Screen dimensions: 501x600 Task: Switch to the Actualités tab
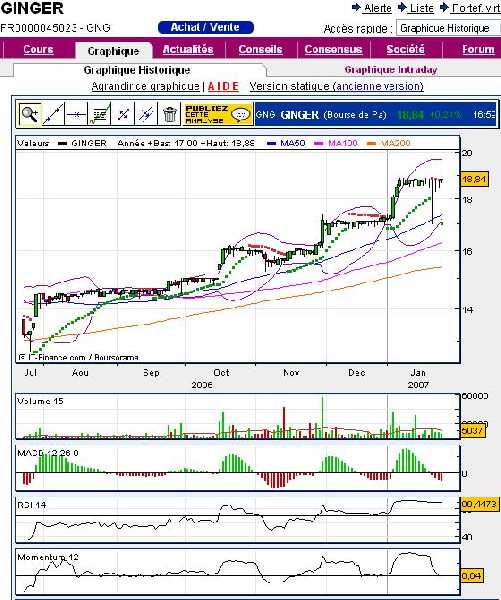[188, 49]
